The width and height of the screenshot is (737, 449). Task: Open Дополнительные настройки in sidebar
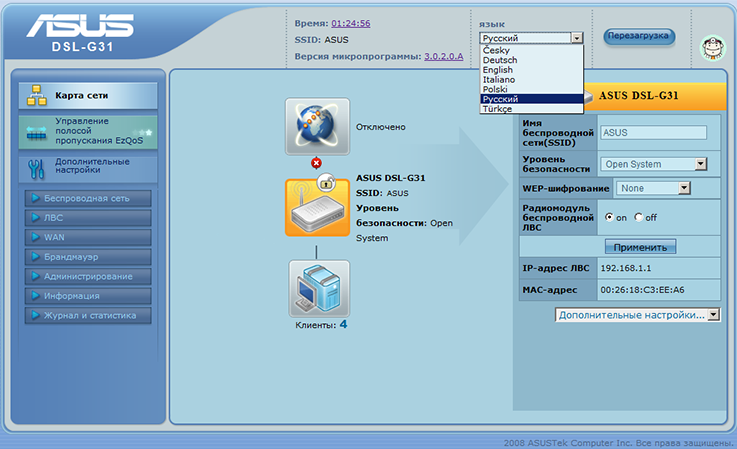tap(88, 168)
